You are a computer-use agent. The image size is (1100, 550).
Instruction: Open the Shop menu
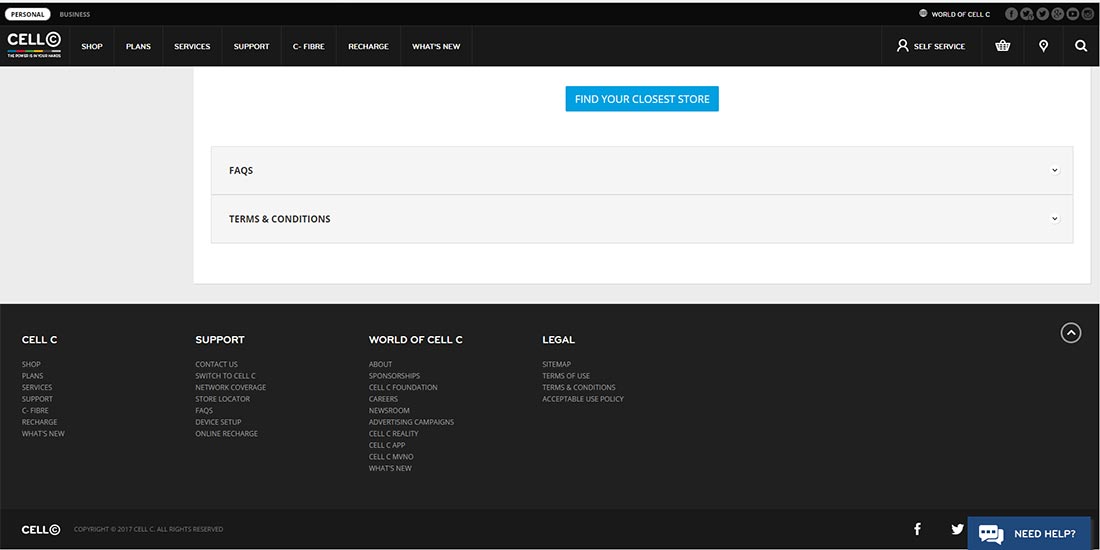(92, 46)
